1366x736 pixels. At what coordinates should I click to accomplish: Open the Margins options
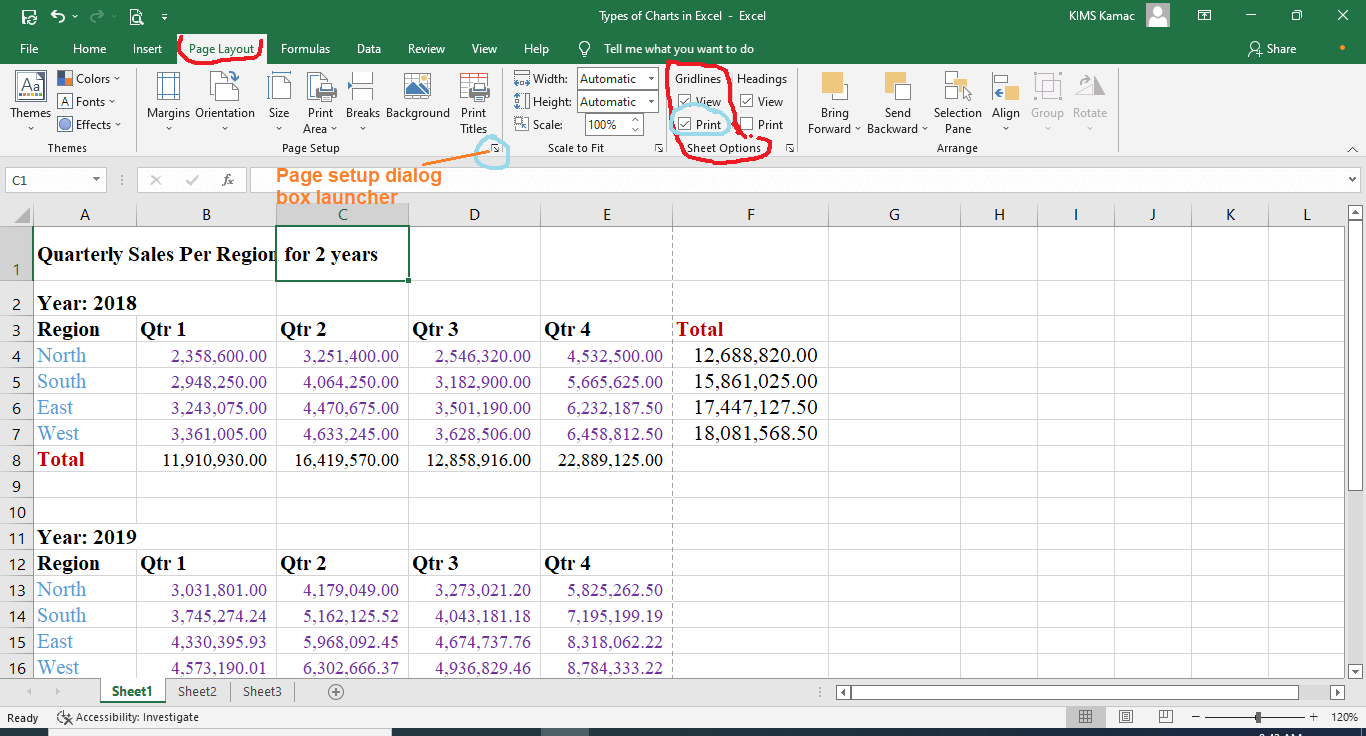168,101
